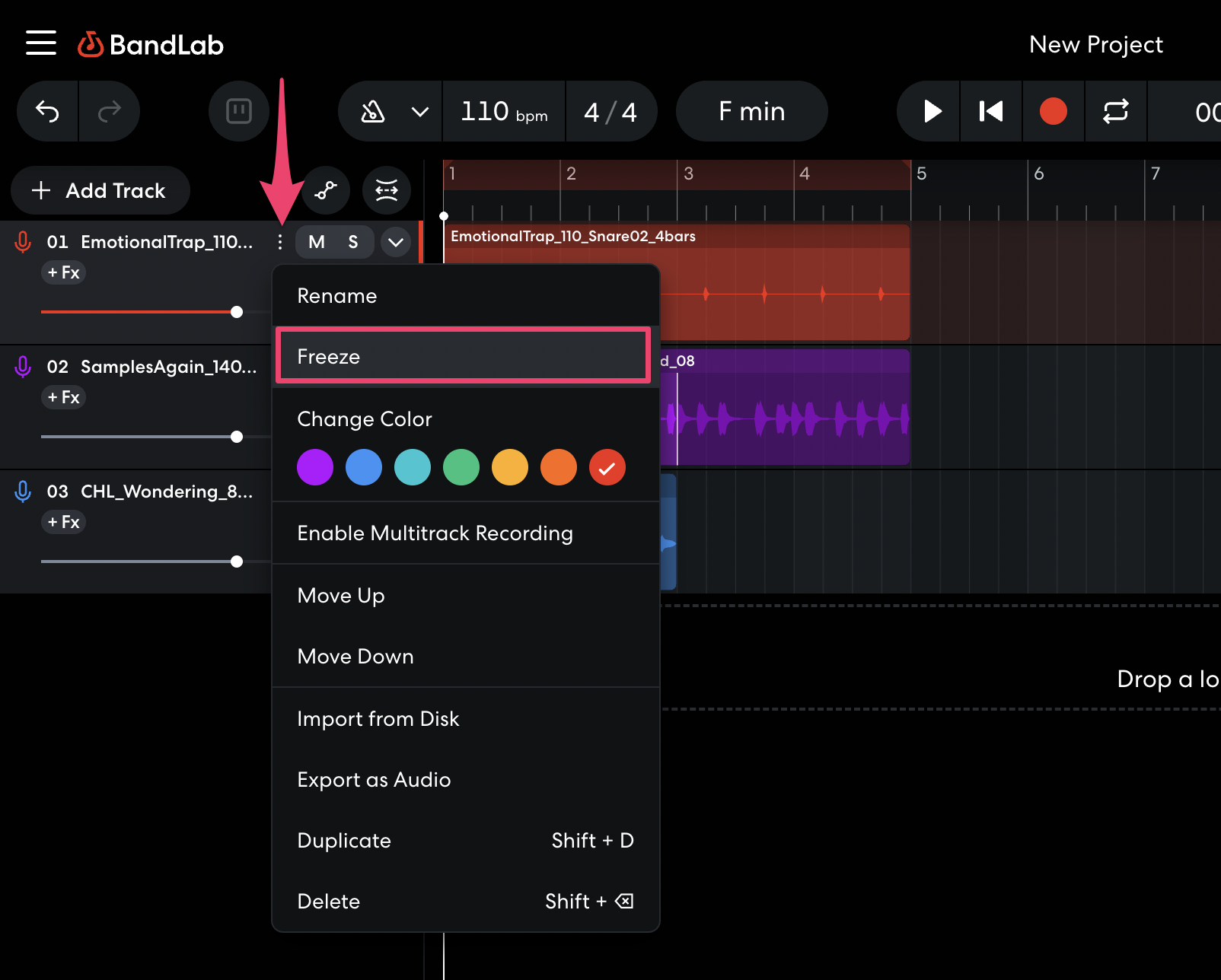Adjust track 03 volume slider handle
1221x980 pixels.
click(237, 562)
